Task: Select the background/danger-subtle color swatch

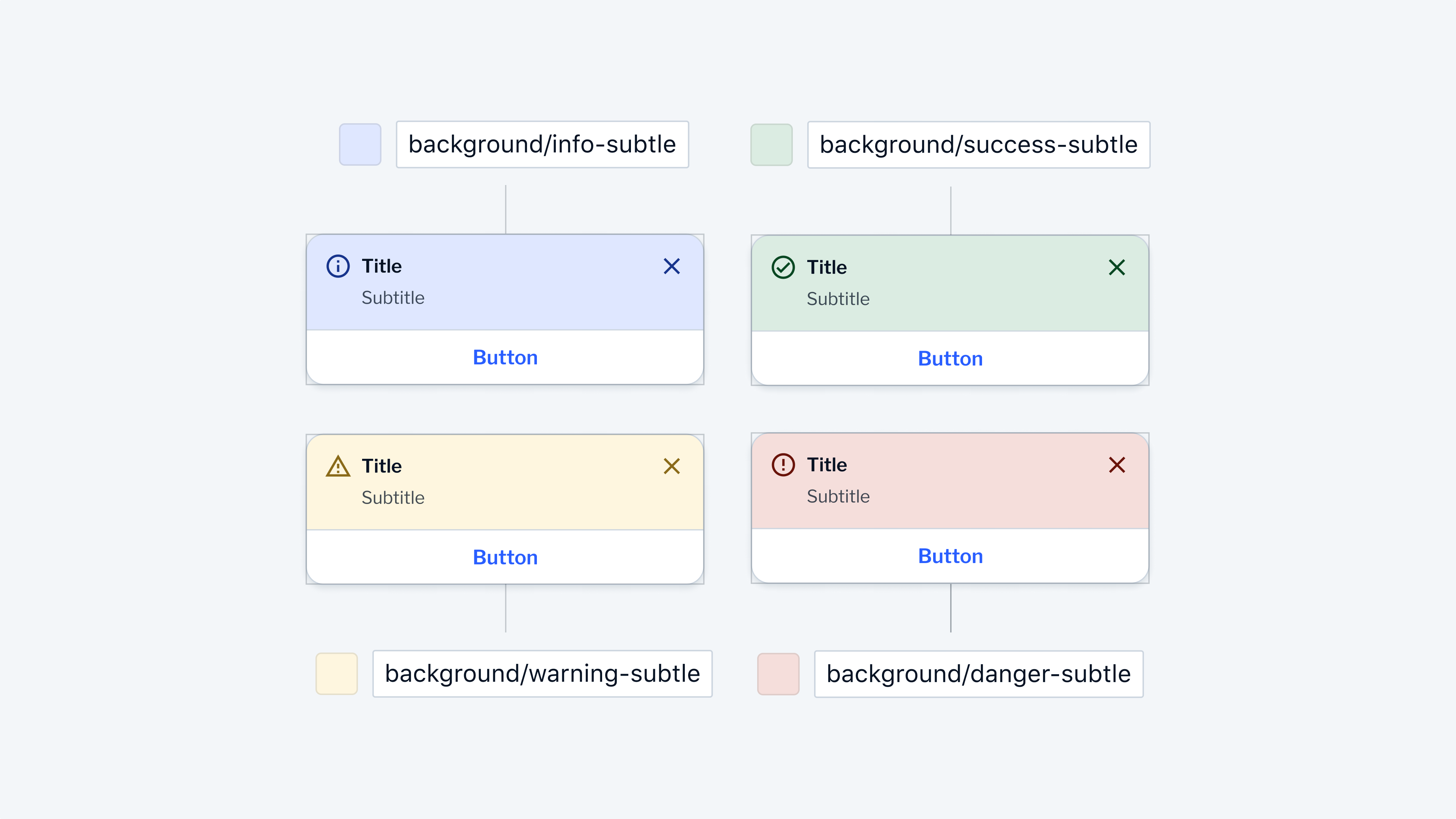Action: [778, 674]
